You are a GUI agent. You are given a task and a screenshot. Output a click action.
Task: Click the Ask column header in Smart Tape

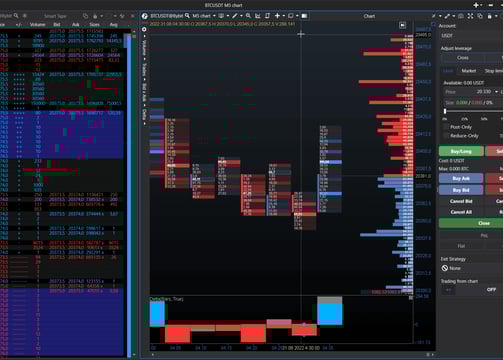tap(76, 24)
